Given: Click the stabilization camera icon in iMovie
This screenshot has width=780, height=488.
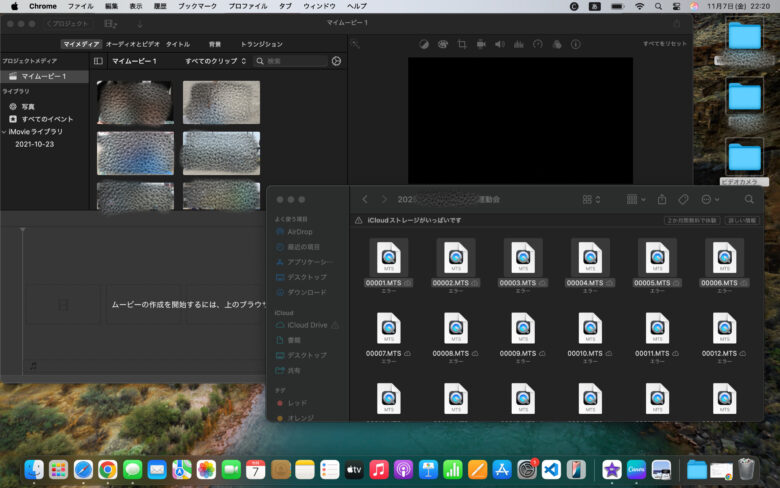Looking at the screenshot, I should click(x=481, y=44).
